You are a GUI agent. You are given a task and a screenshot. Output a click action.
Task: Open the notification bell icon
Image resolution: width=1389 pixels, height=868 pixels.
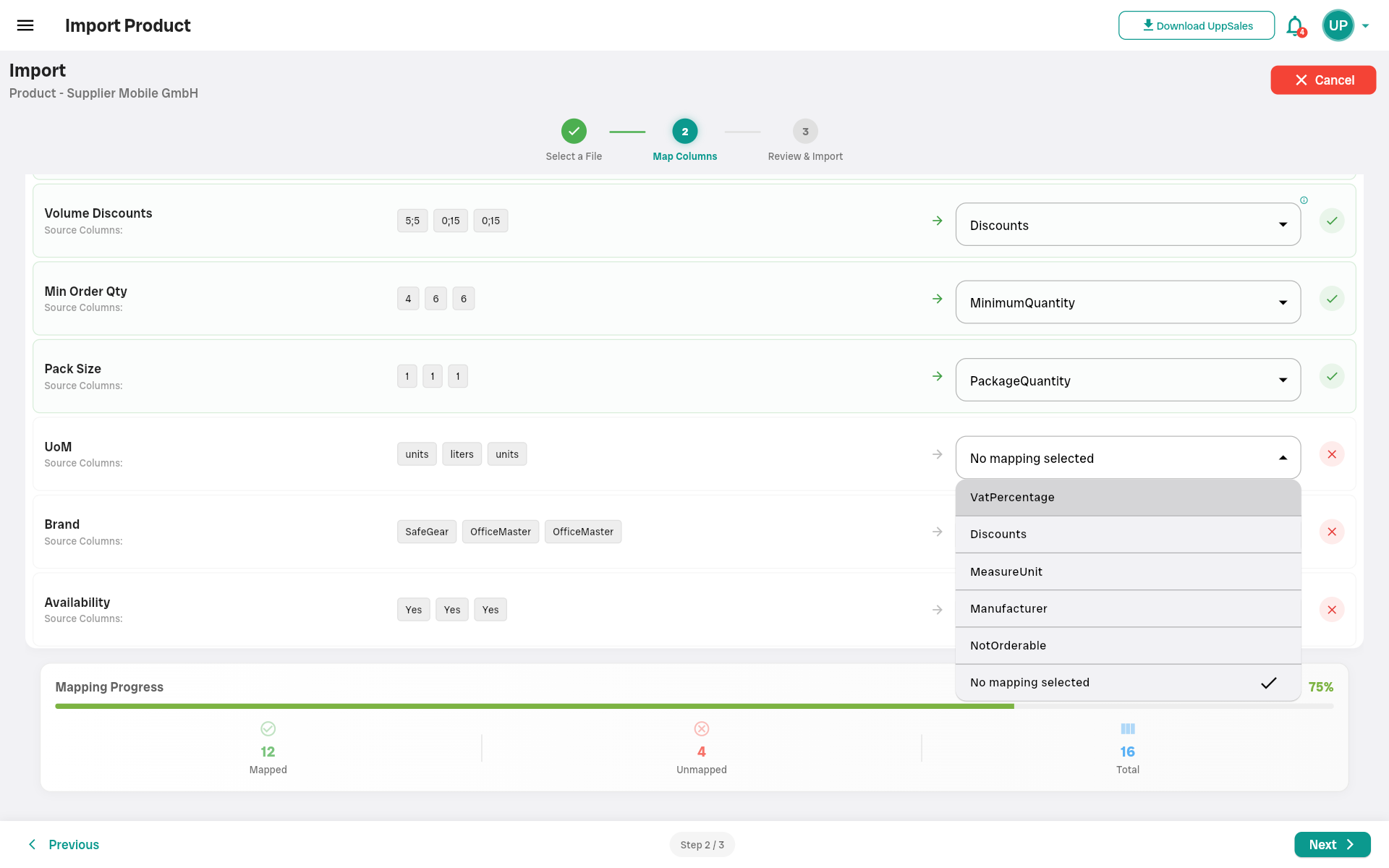pyautogui.click(x=1295, y=25)
